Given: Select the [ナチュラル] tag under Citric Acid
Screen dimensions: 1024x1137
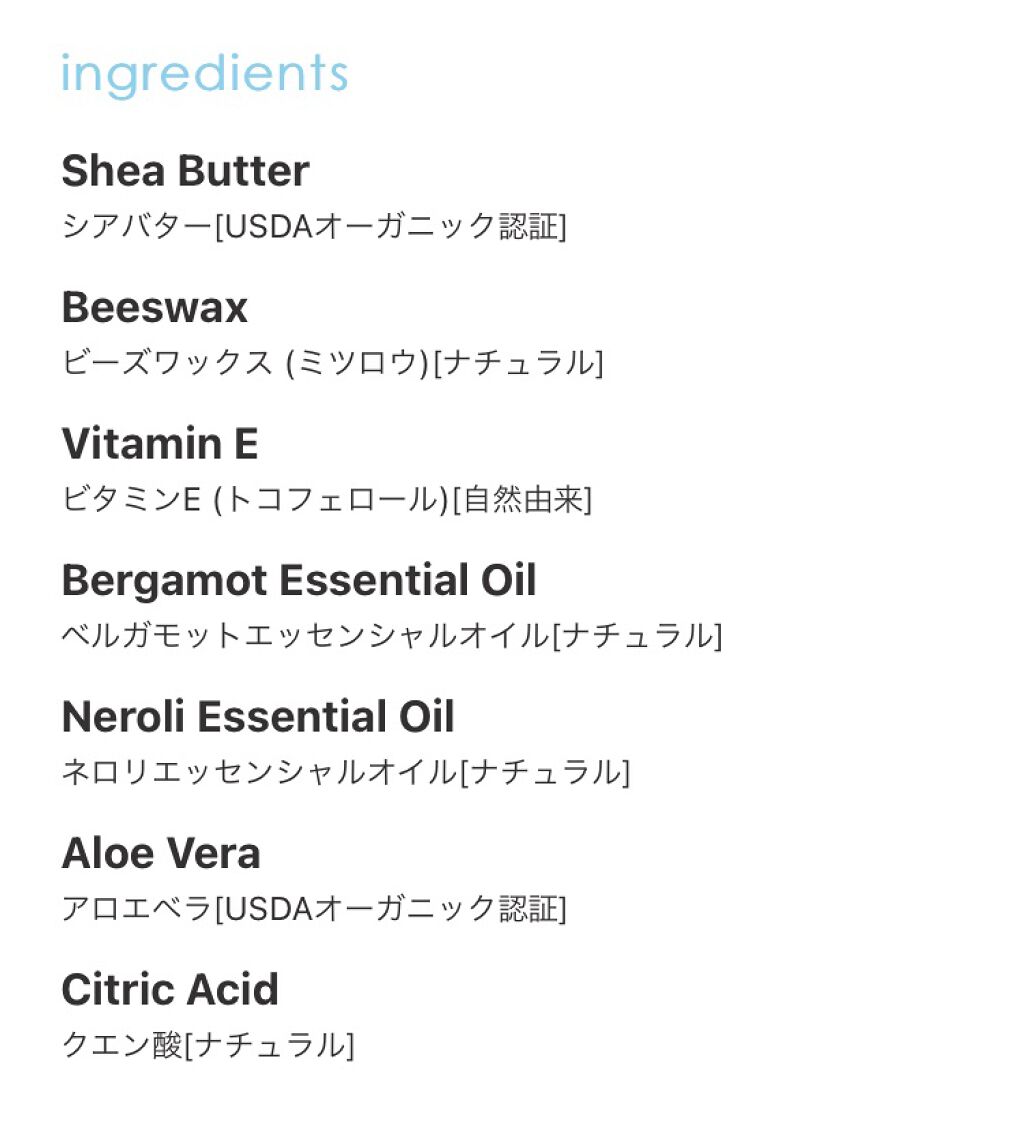Looking at the screenshot, I should [x=269, y=1046].
